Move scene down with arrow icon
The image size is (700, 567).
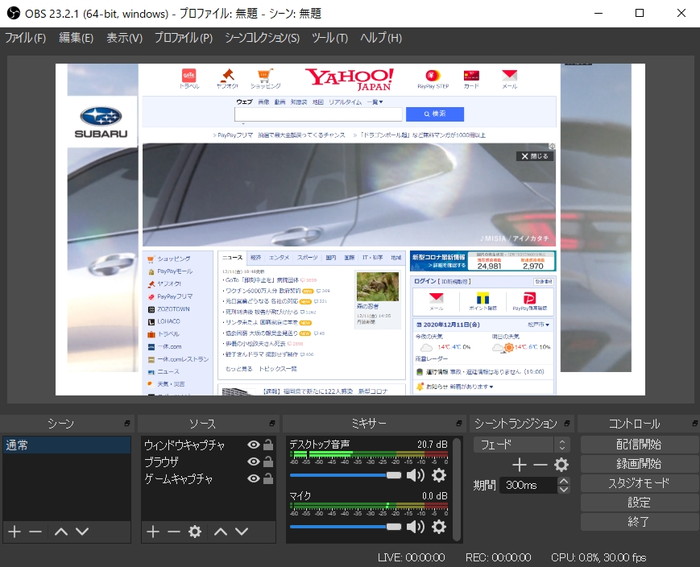tap(82, 531)
